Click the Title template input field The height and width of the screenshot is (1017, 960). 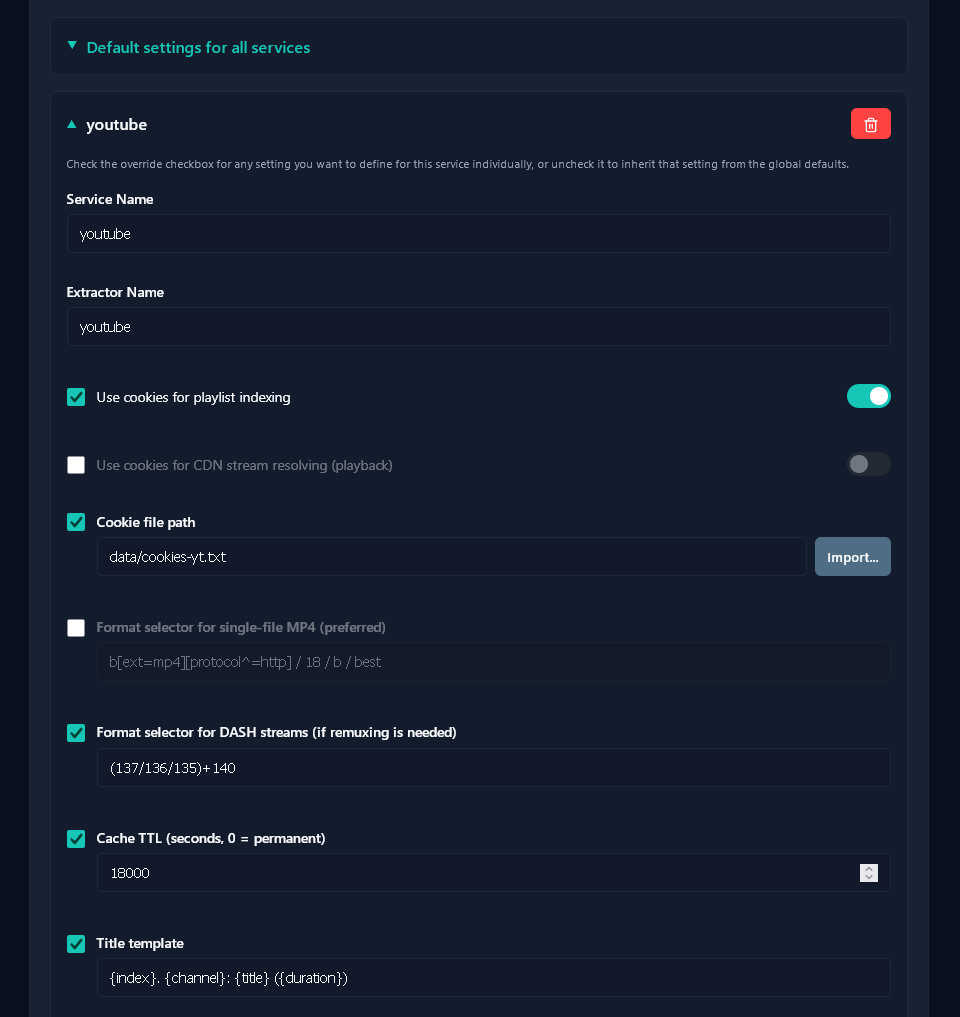[494, 977]
